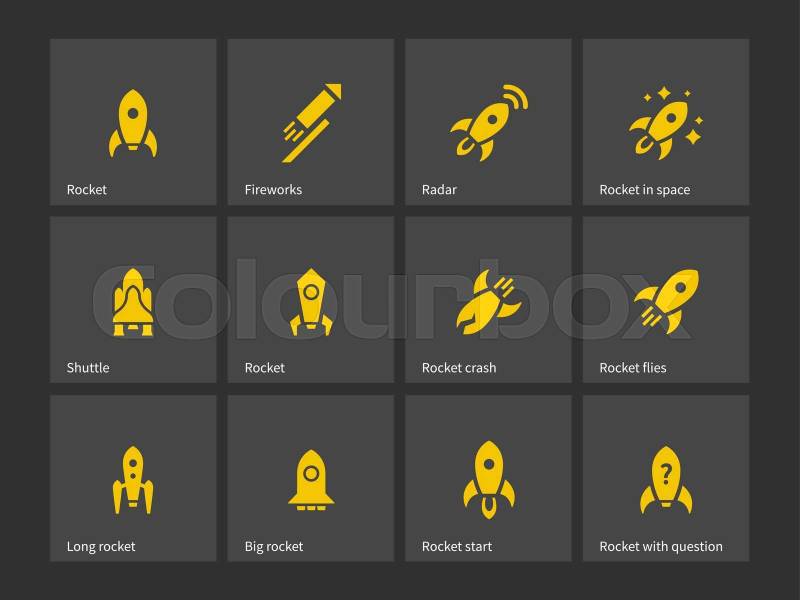Click the "Rocket with question" caption
The height and width of the screenshot is (600, 800).
(661, 546)
